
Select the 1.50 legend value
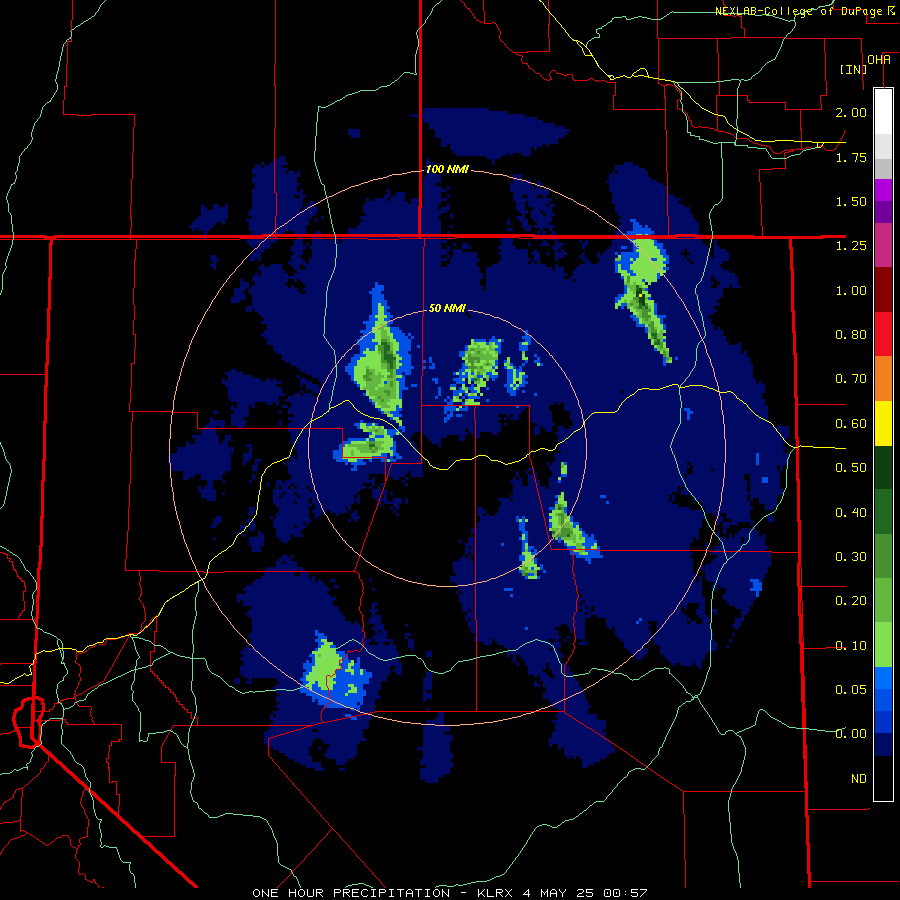pyautogui.click(x=851, y=201)
